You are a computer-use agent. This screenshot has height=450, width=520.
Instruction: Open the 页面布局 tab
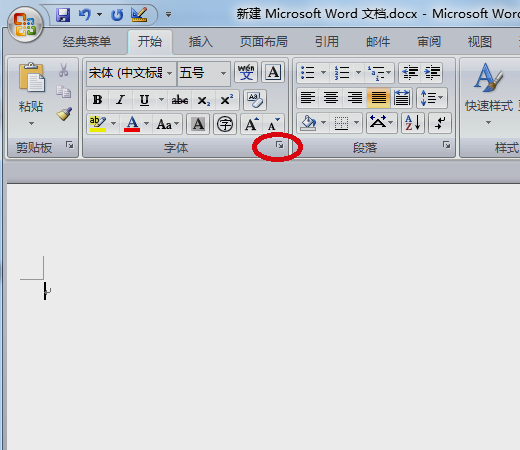(x=264, y=42)
